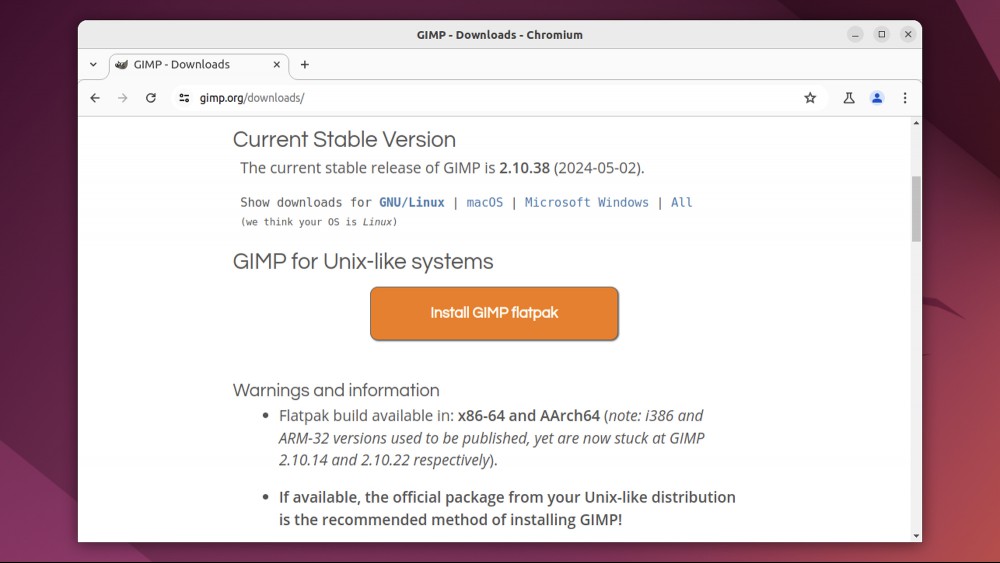
Task: Show downloads for Microsoft Windows
Action: click(x=587, y=202)
